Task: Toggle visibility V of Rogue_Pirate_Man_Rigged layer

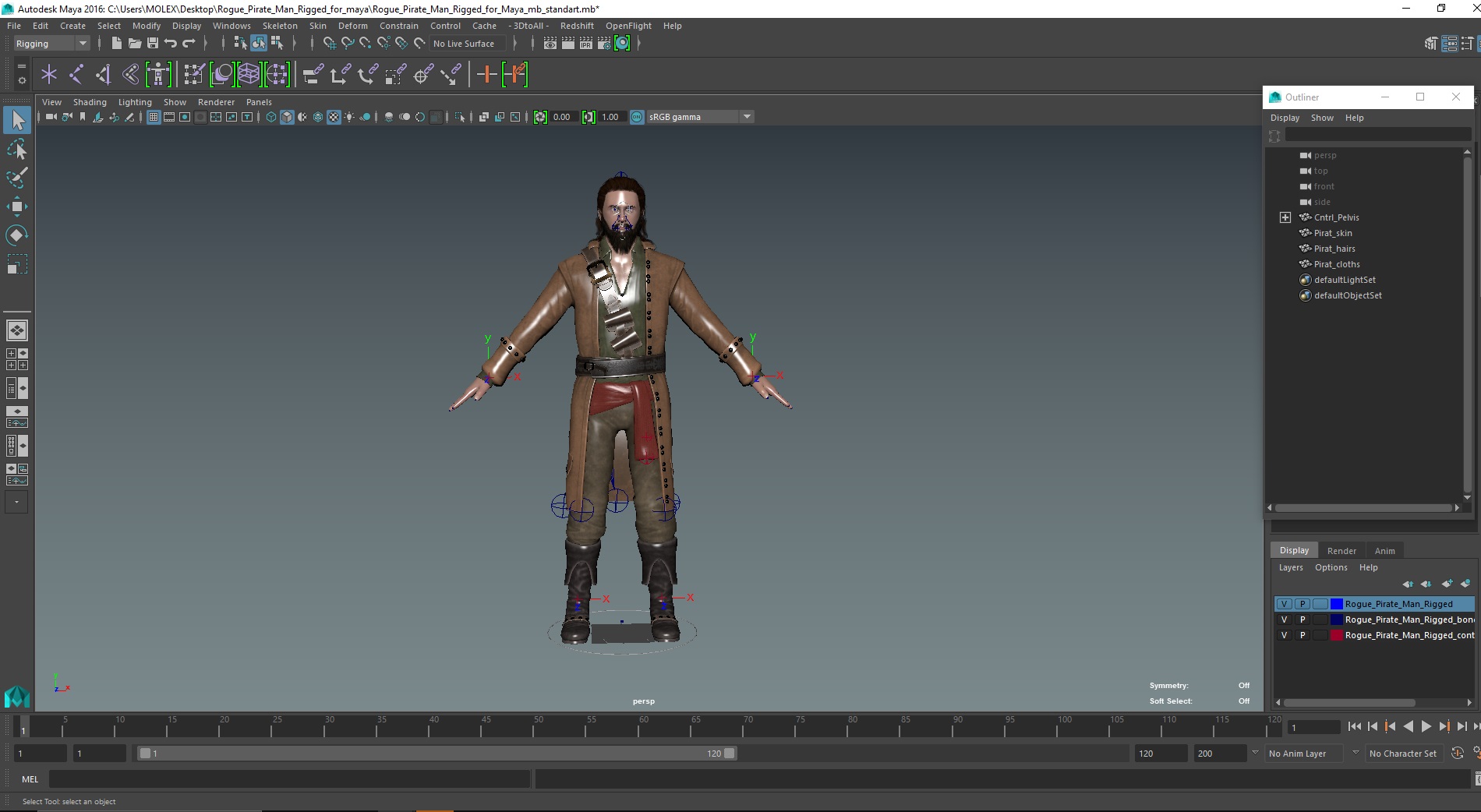Action: (x=1284, y=604)
